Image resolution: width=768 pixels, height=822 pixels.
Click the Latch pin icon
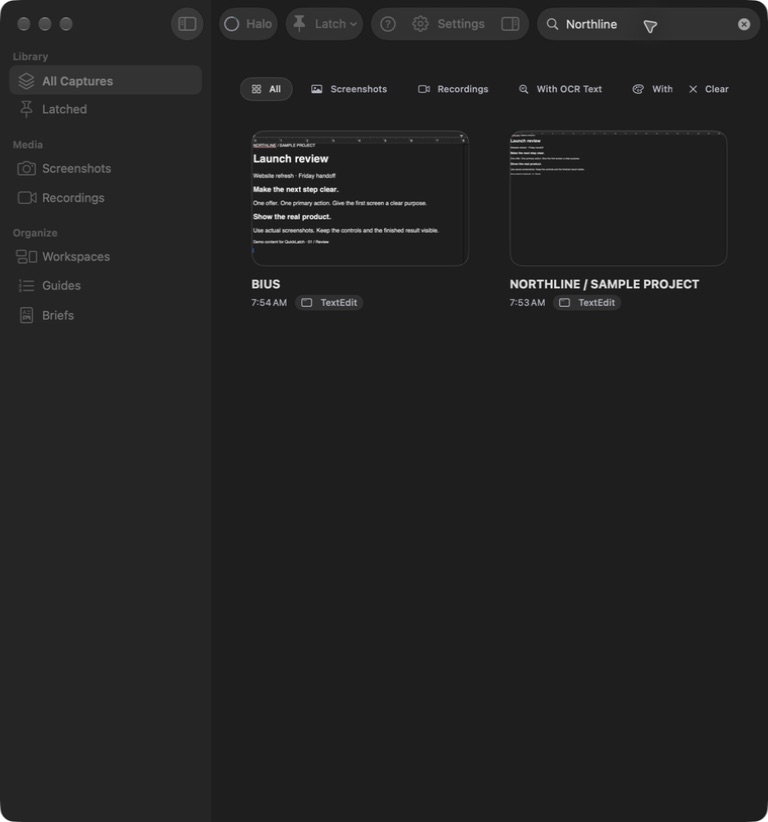[x=299, y=24]
